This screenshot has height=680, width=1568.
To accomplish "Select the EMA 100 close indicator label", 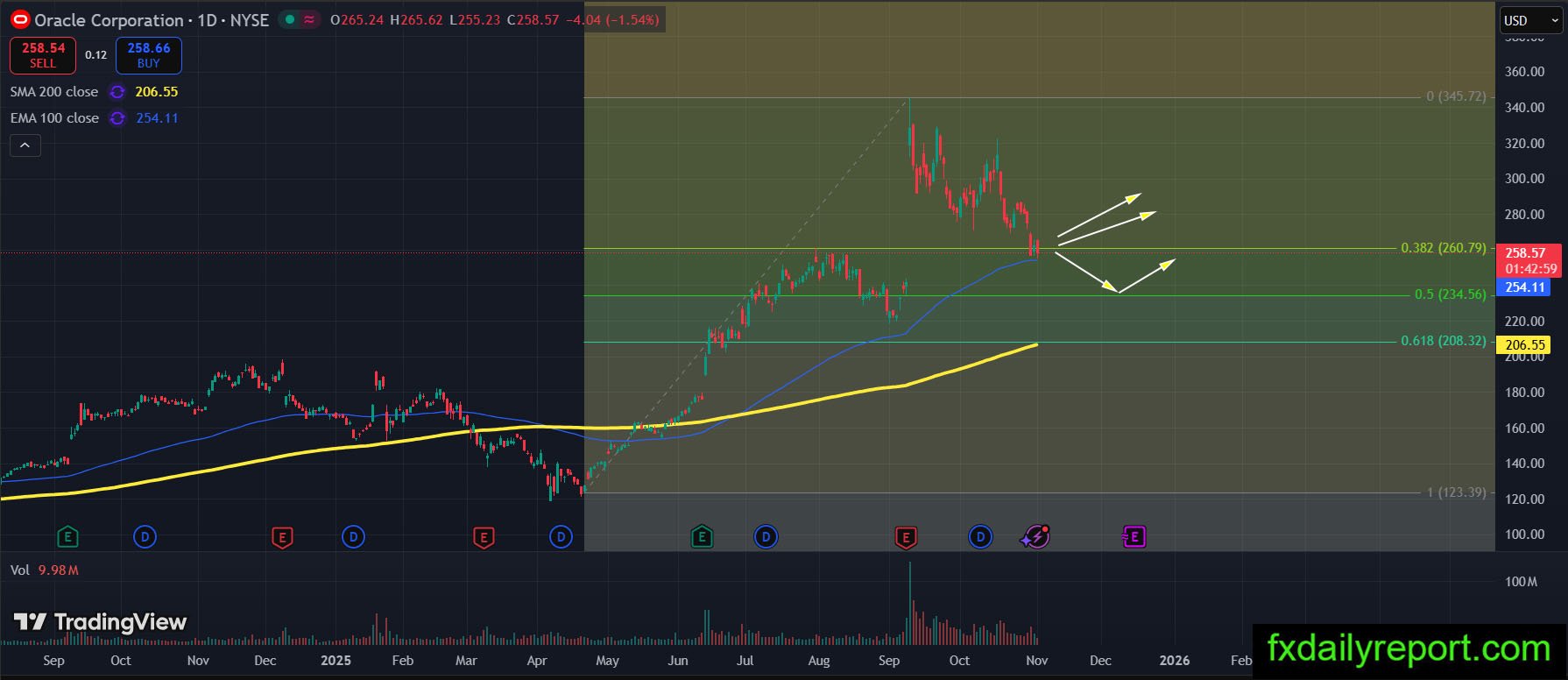I will point(54,118).
